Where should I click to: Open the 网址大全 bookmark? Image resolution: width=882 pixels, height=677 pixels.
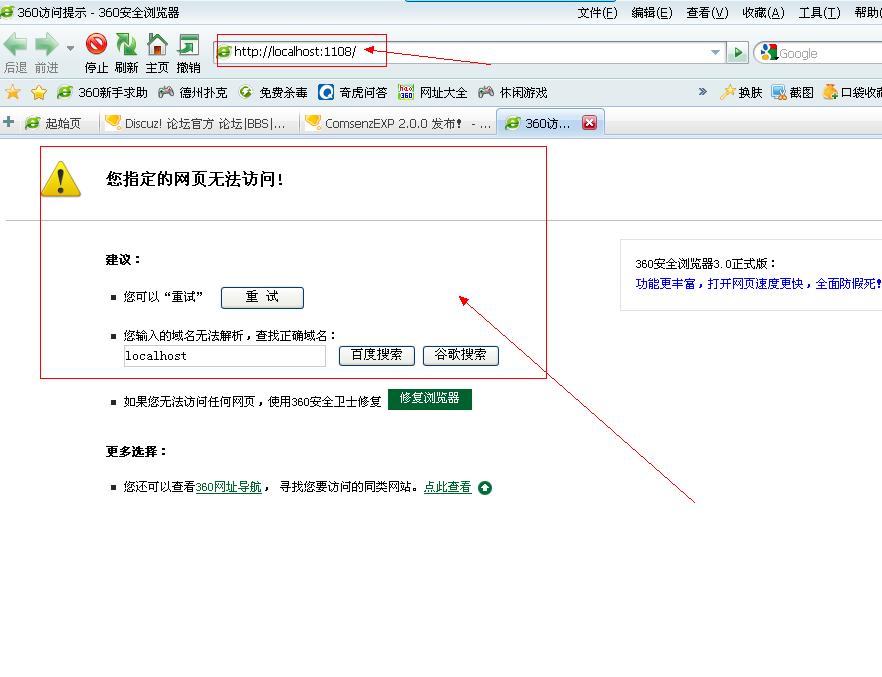click(x=433, y=92)
